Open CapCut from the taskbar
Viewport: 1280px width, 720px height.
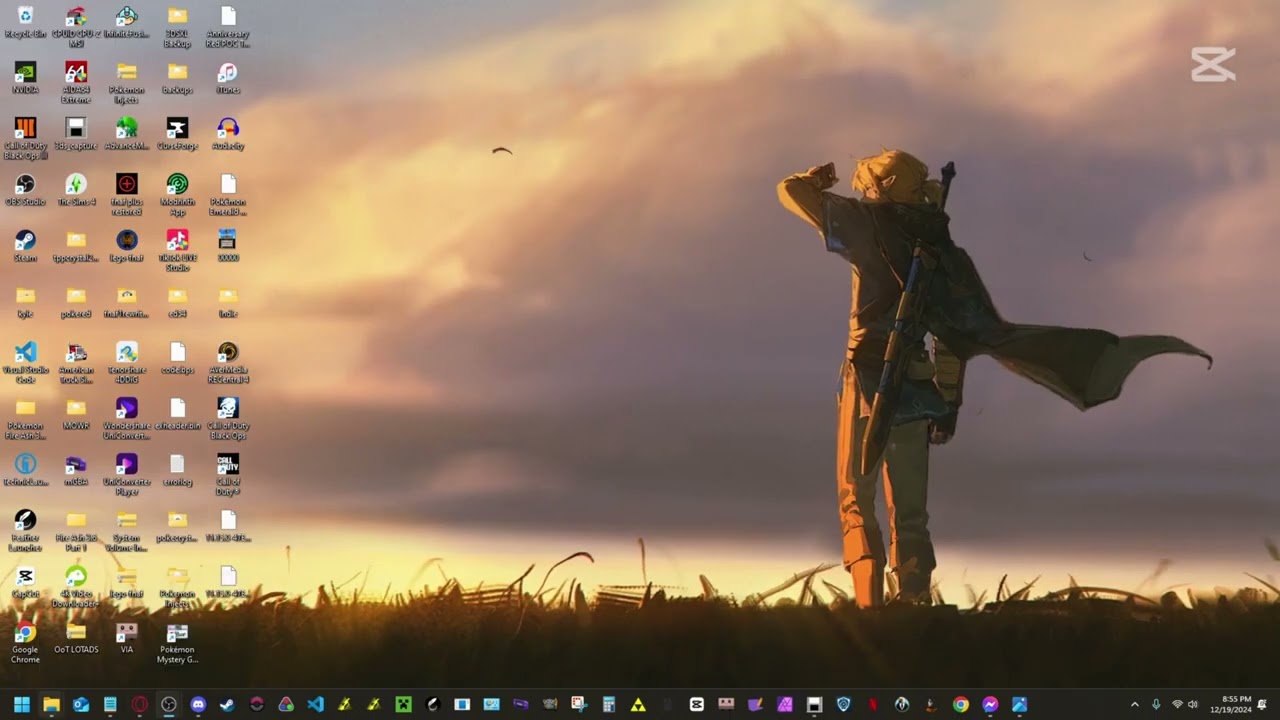tap(697, 704)
